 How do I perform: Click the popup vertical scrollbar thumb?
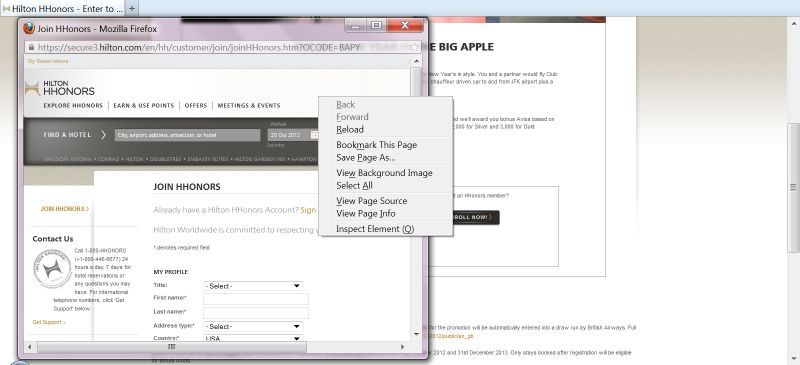[416, 82]
